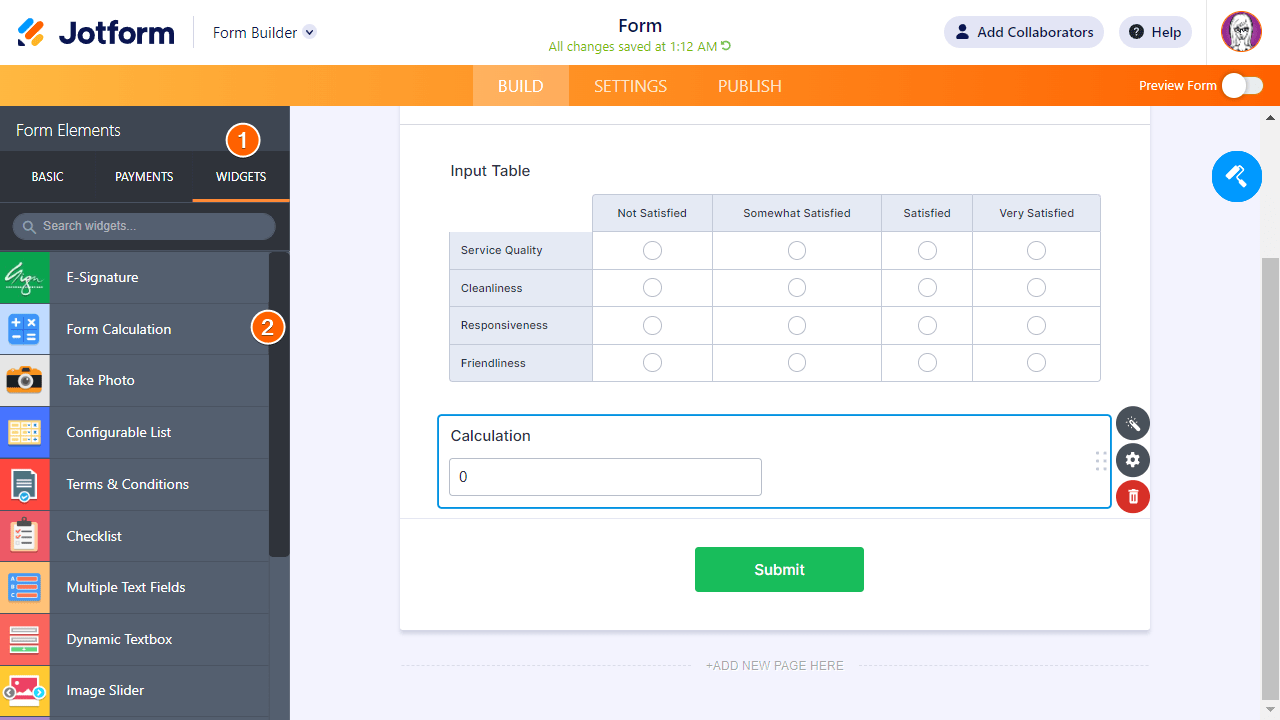Select Satisfied for Friendliness
This screenshot has height=720, width=1280.
click(x=927, y=363)
